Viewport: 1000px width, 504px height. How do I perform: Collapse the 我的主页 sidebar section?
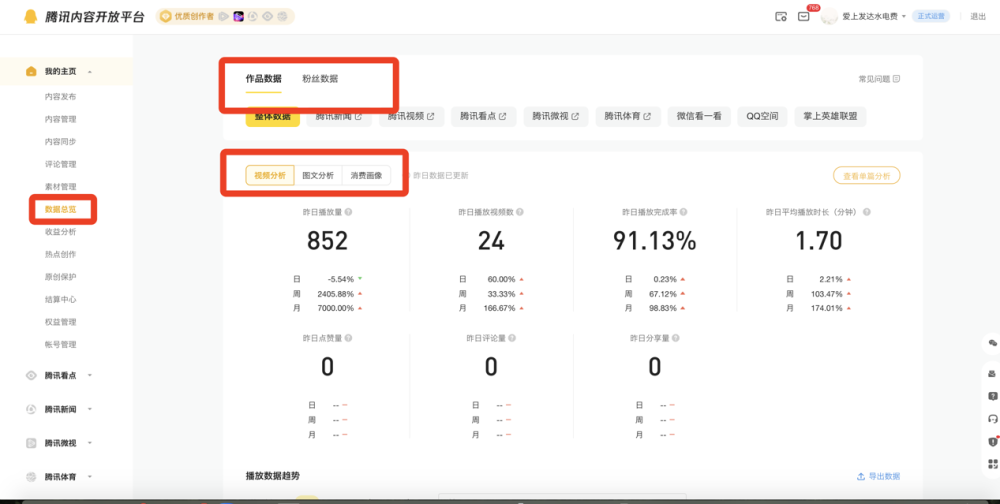coord(89,71)
